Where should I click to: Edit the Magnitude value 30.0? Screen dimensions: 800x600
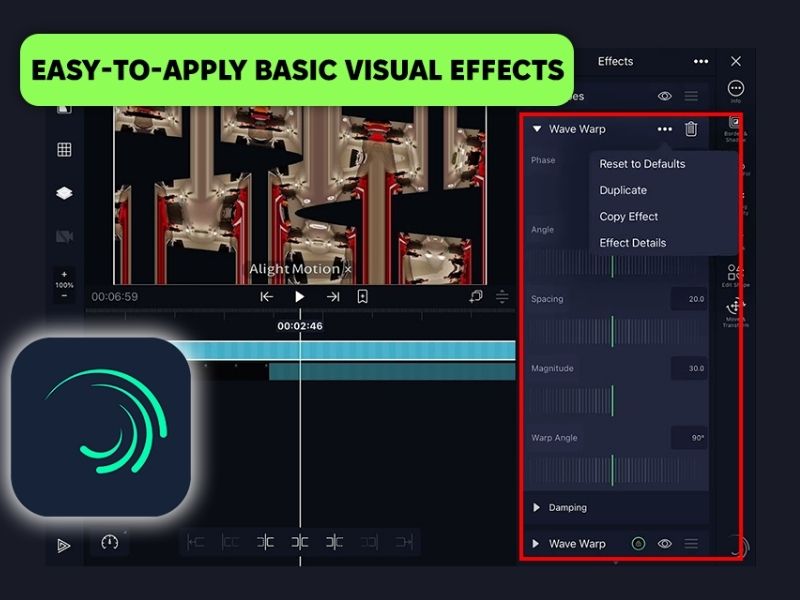point(689,368)
